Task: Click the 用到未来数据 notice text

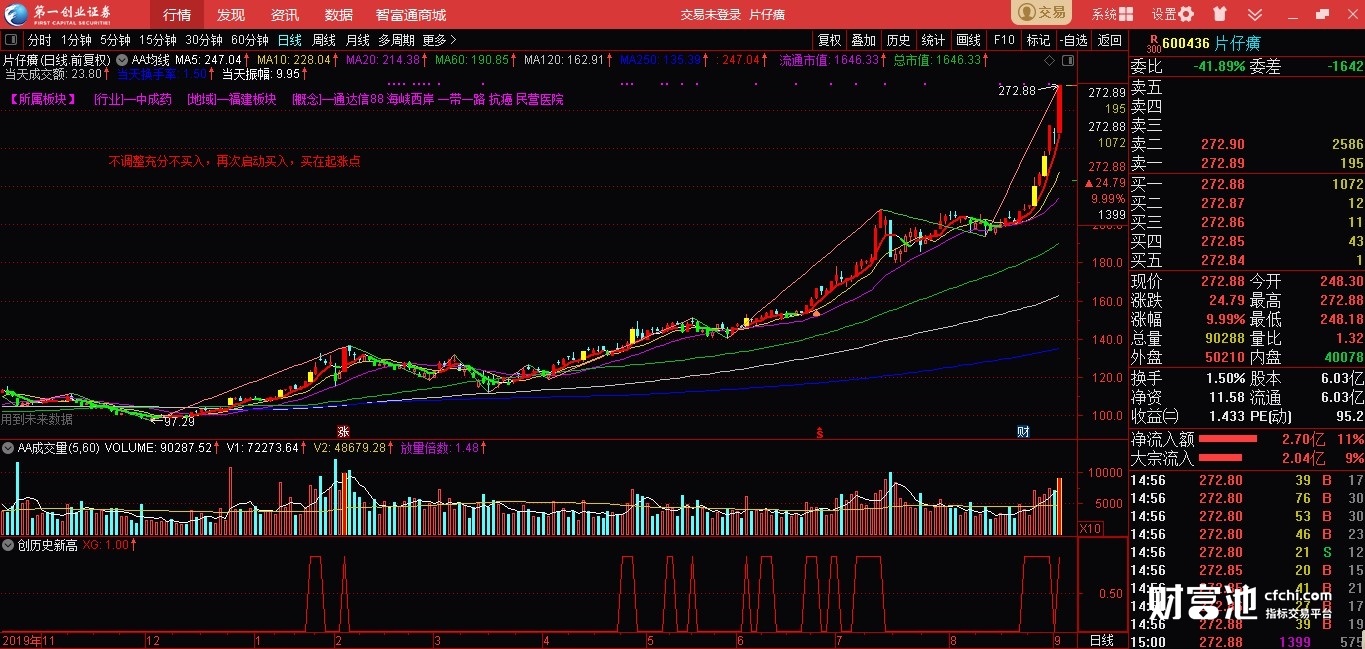Action: [x=37, y=420]
